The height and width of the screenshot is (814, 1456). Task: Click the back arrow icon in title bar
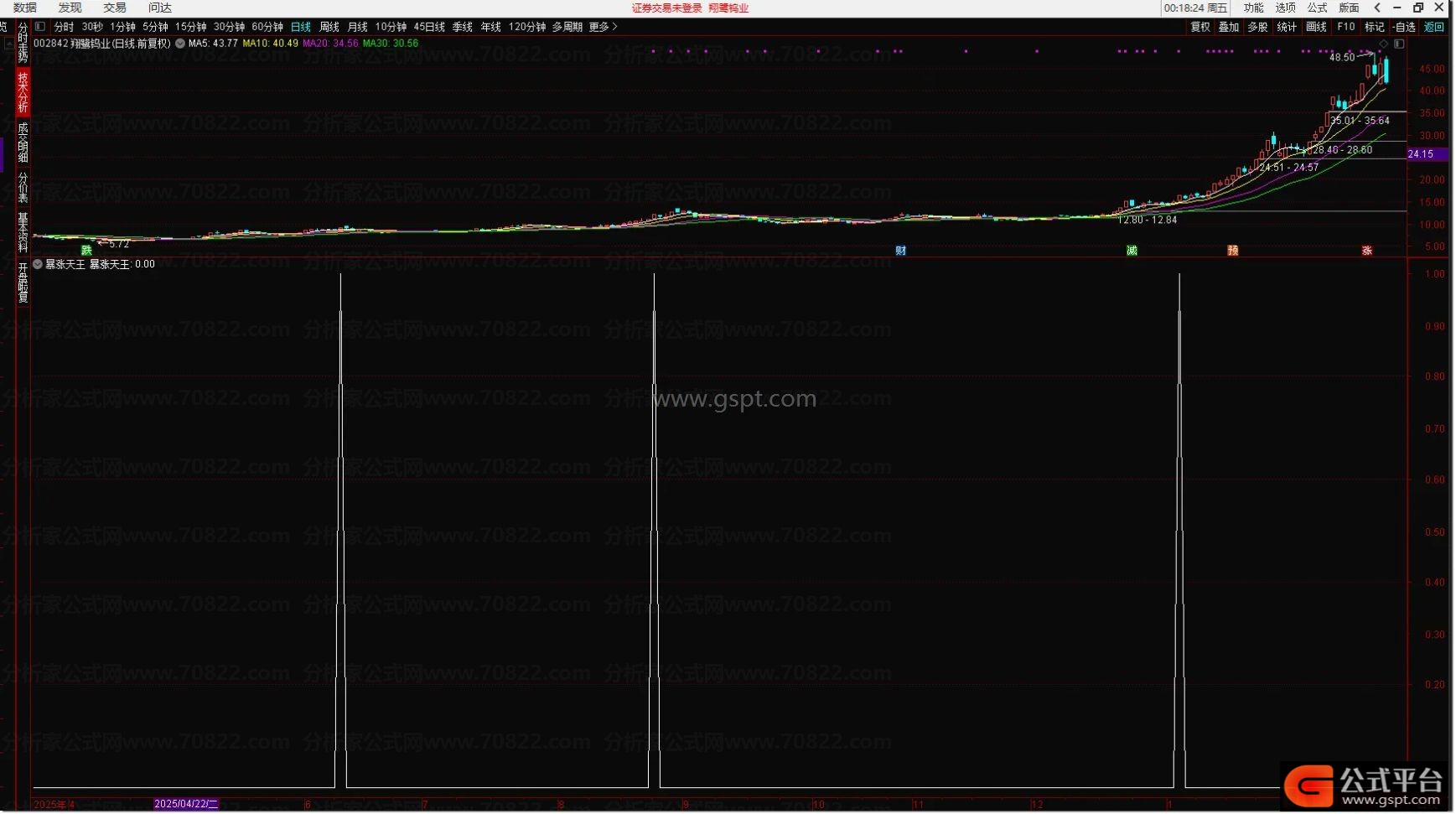[x=1377, y=8]
